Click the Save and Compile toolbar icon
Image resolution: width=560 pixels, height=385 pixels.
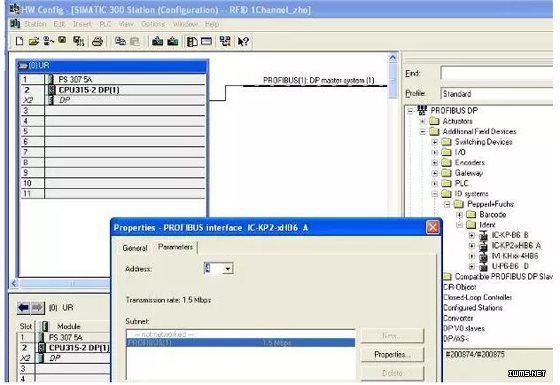click(79, 41)
